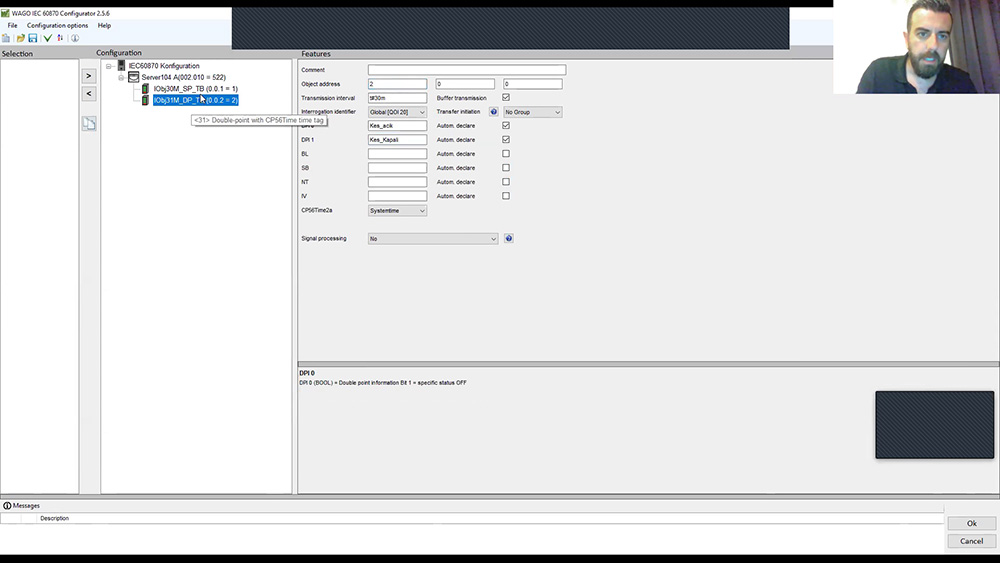Click the SB input field

click(x=397, y=168)
